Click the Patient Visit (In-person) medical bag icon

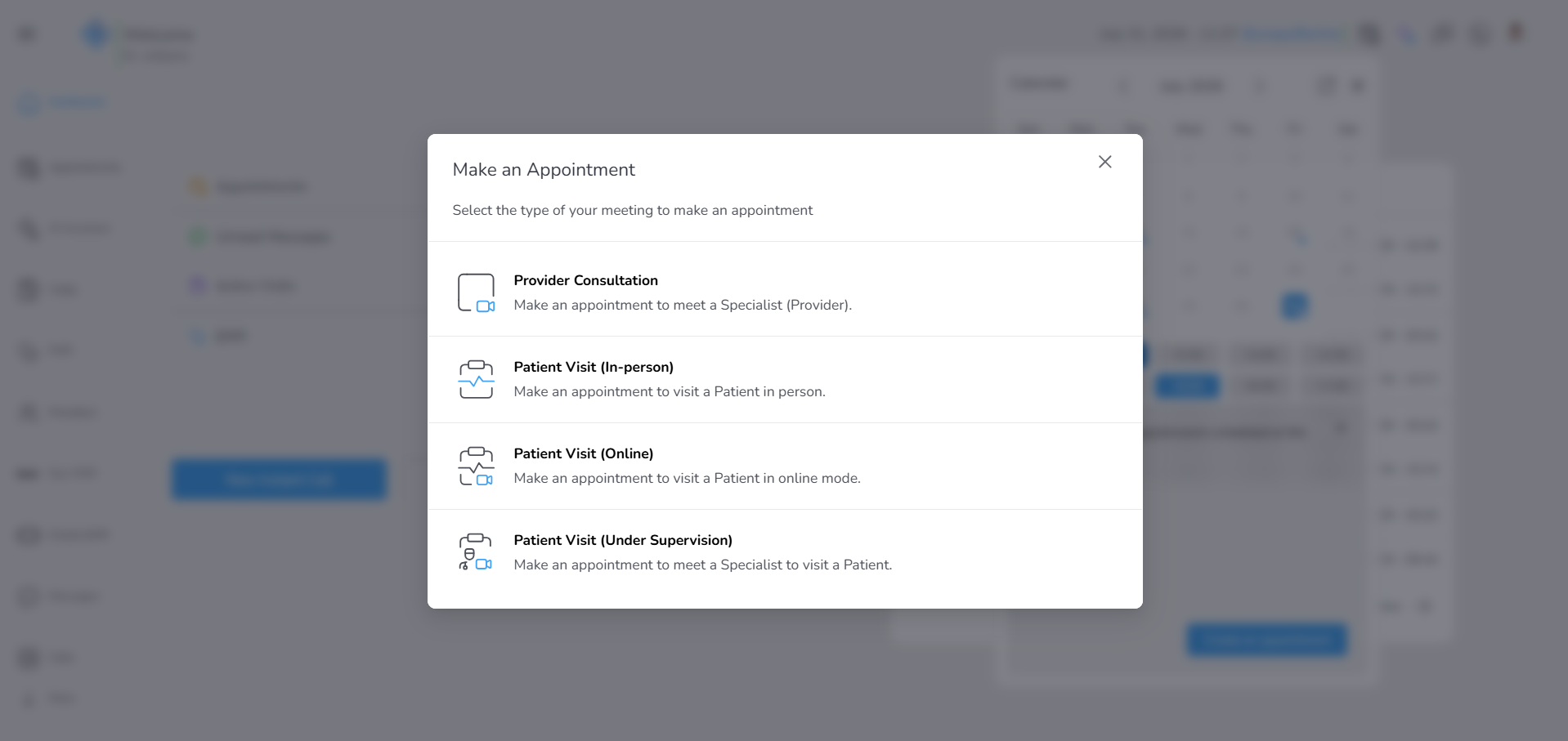[476, 380]
